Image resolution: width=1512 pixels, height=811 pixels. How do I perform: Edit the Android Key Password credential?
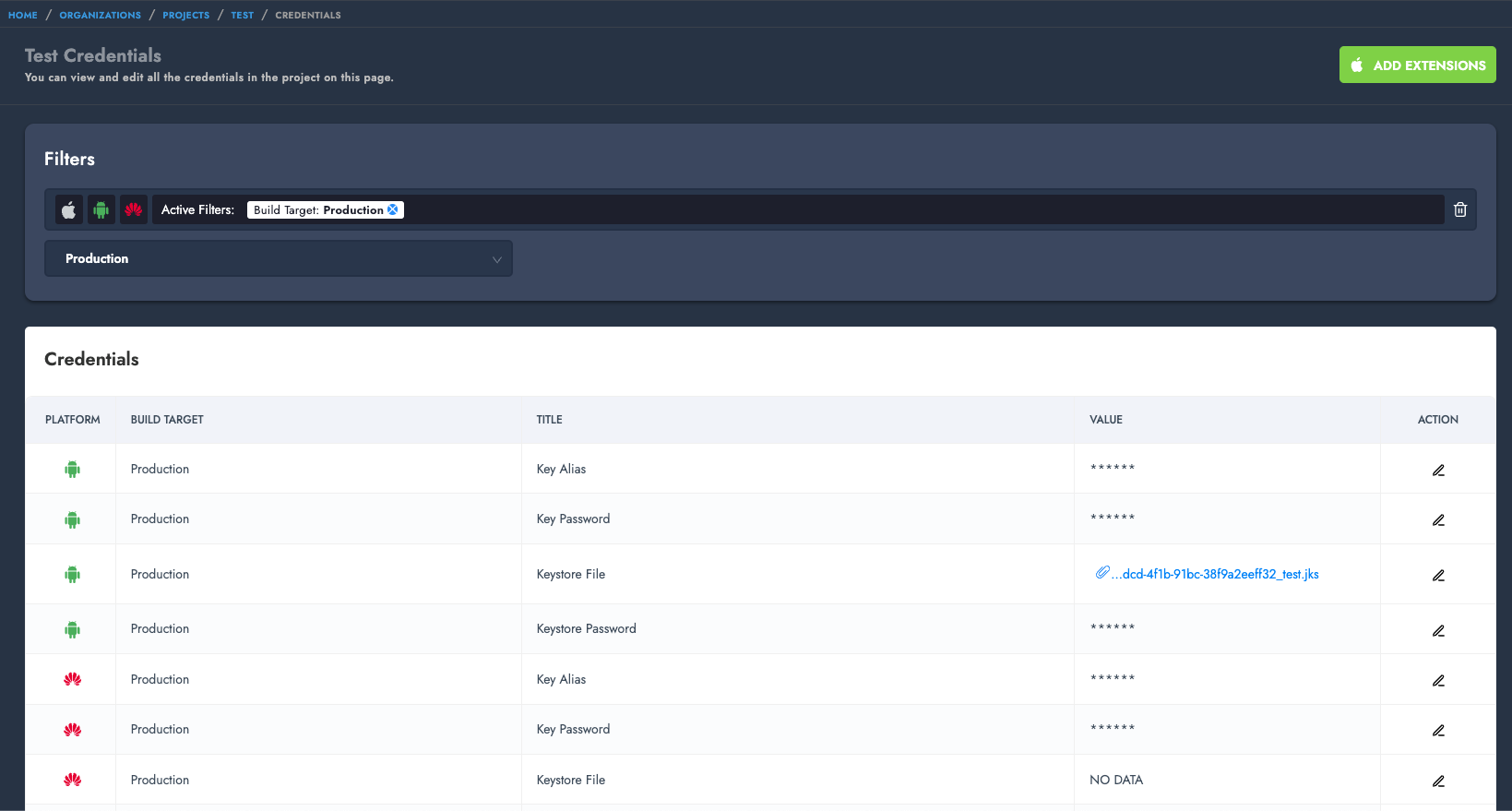tap(1437, 519)
